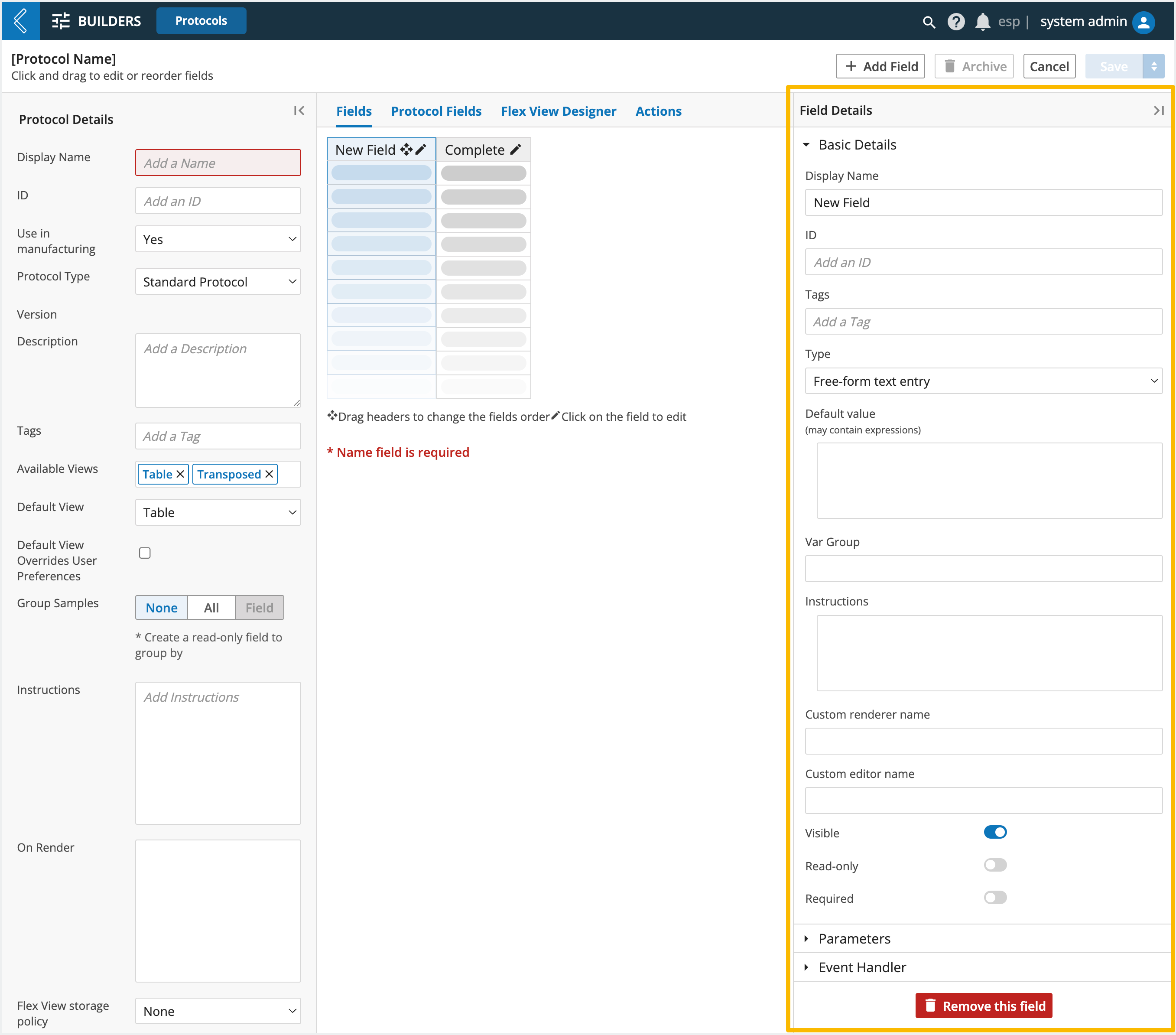This screenshot has height=1035, width=1176.
Task: Open the help question mark icon
Action: coord(955,22)
